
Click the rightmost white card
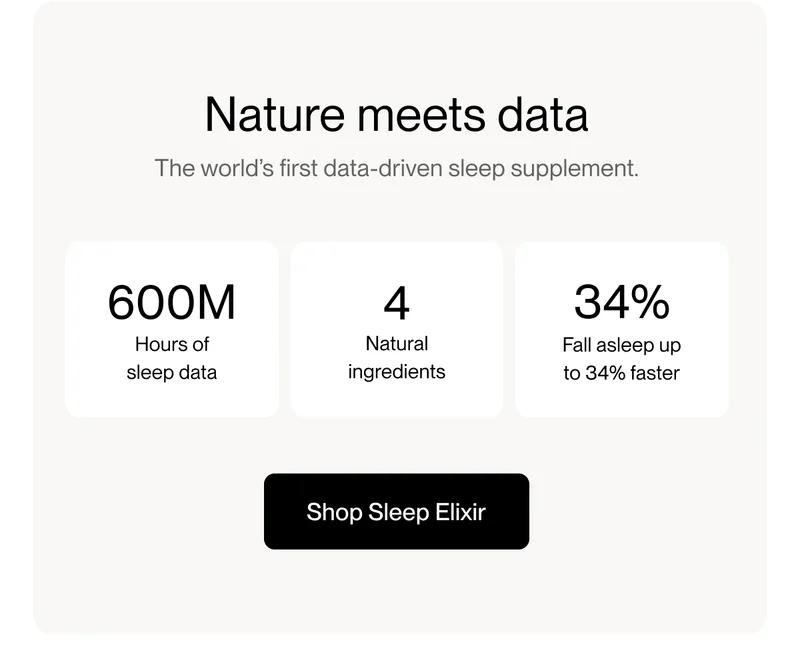pos(621,328)
